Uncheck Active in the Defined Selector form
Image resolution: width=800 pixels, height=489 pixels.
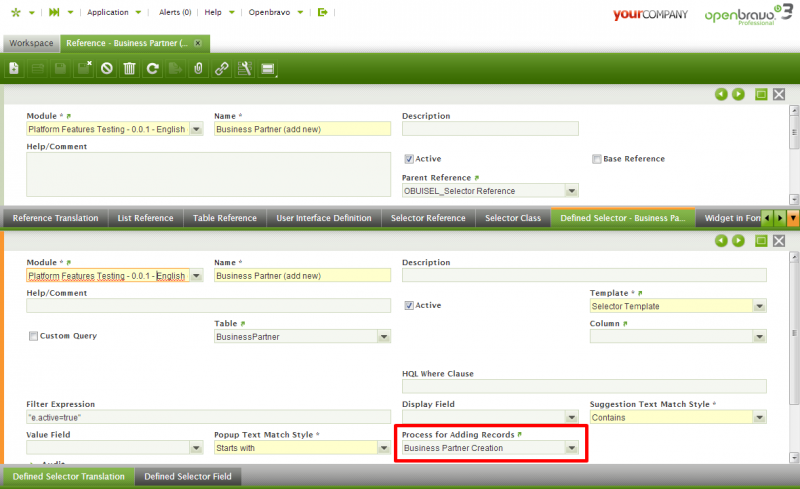tap(409, 305)
